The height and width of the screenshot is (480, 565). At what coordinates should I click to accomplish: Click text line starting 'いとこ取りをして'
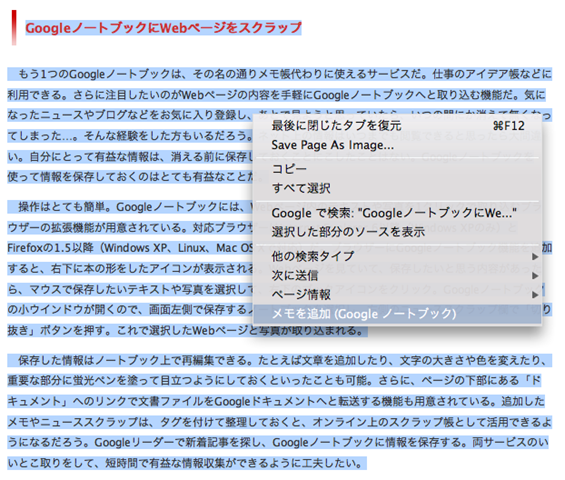[x=187, y=463]
